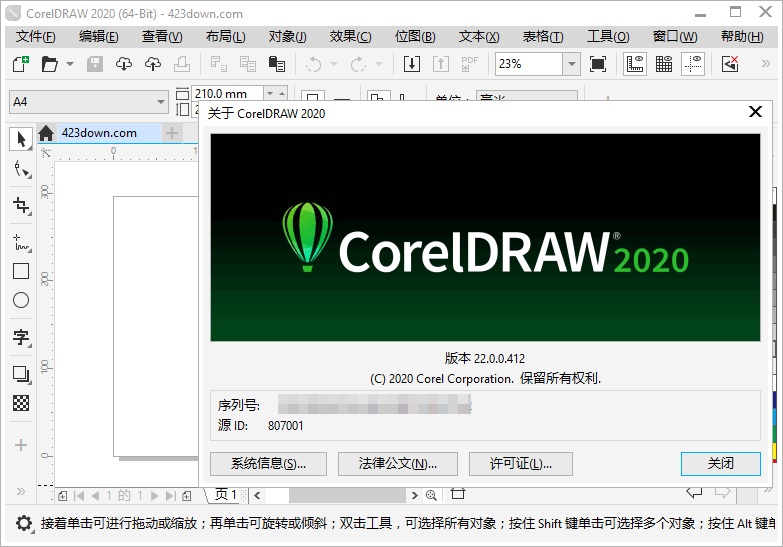Click the cloud download icon

[x=124, y=64]
